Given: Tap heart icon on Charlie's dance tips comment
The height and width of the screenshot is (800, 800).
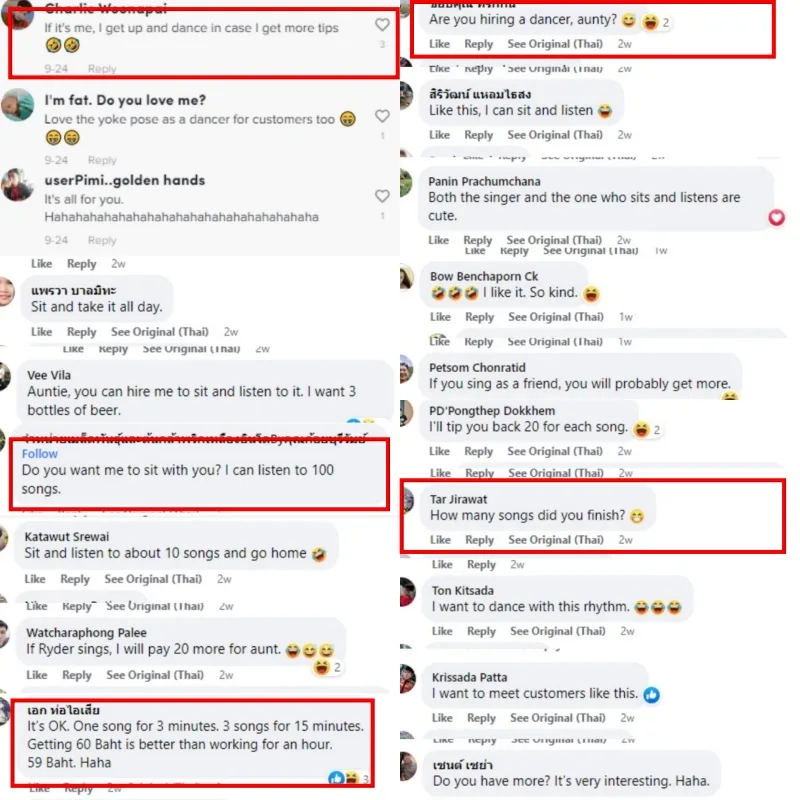Looking at the screenshot, I should tap(382, 24).
